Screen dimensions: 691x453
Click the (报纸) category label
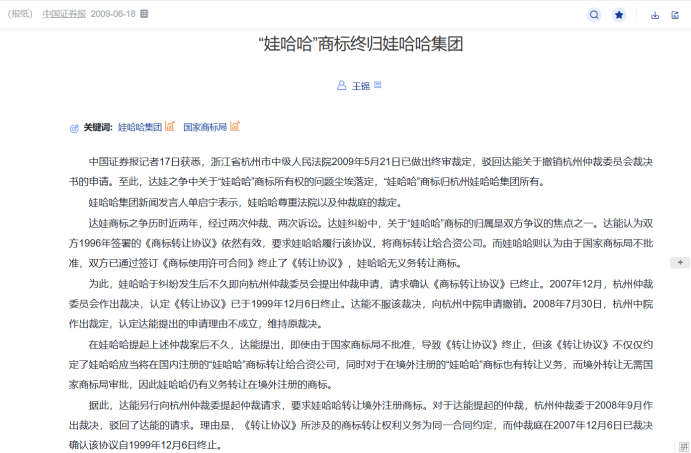click(x=20, y=14)
